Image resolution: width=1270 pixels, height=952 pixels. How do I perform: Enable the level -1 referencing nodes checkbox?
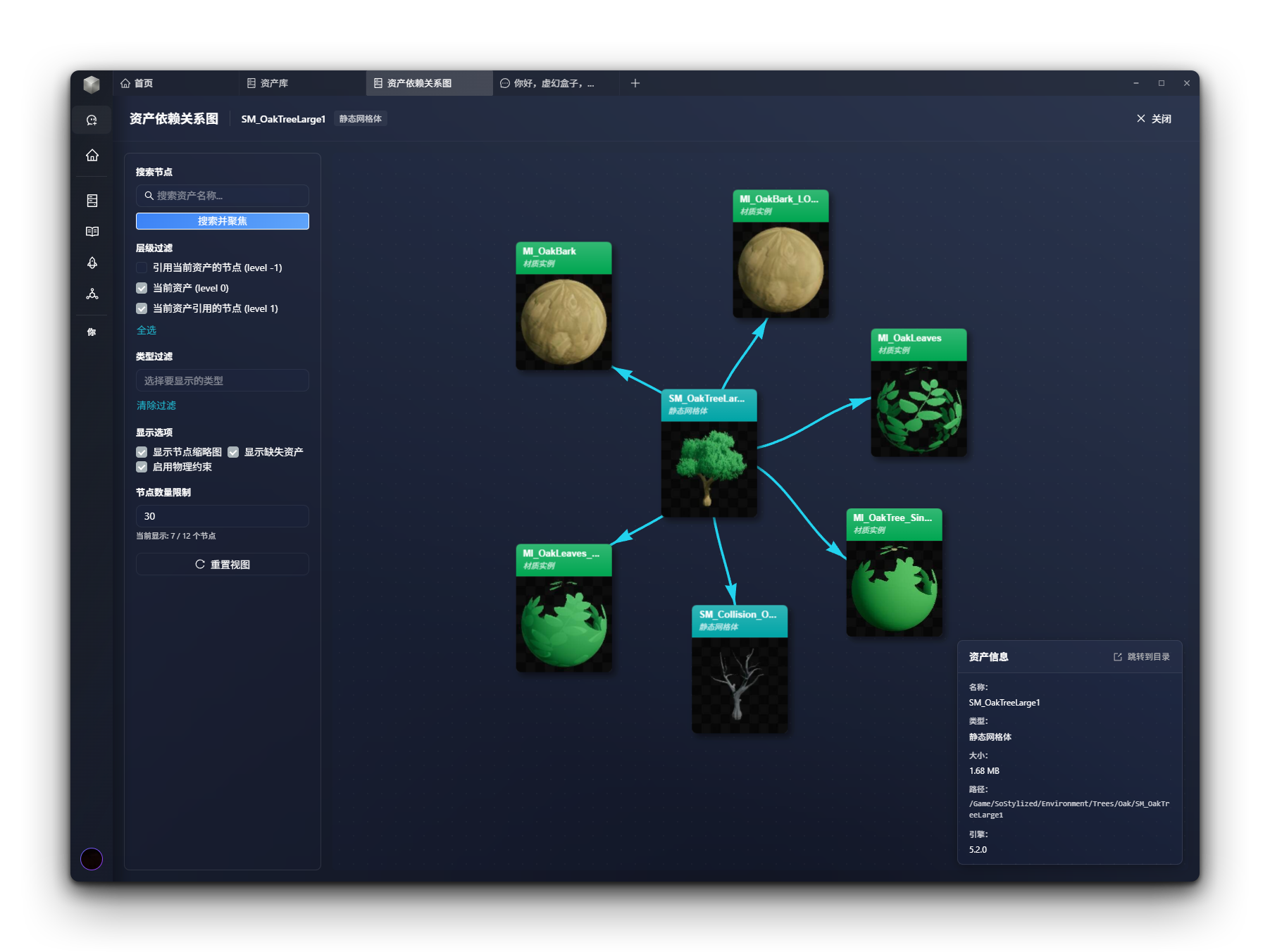(x=142, y=268)
